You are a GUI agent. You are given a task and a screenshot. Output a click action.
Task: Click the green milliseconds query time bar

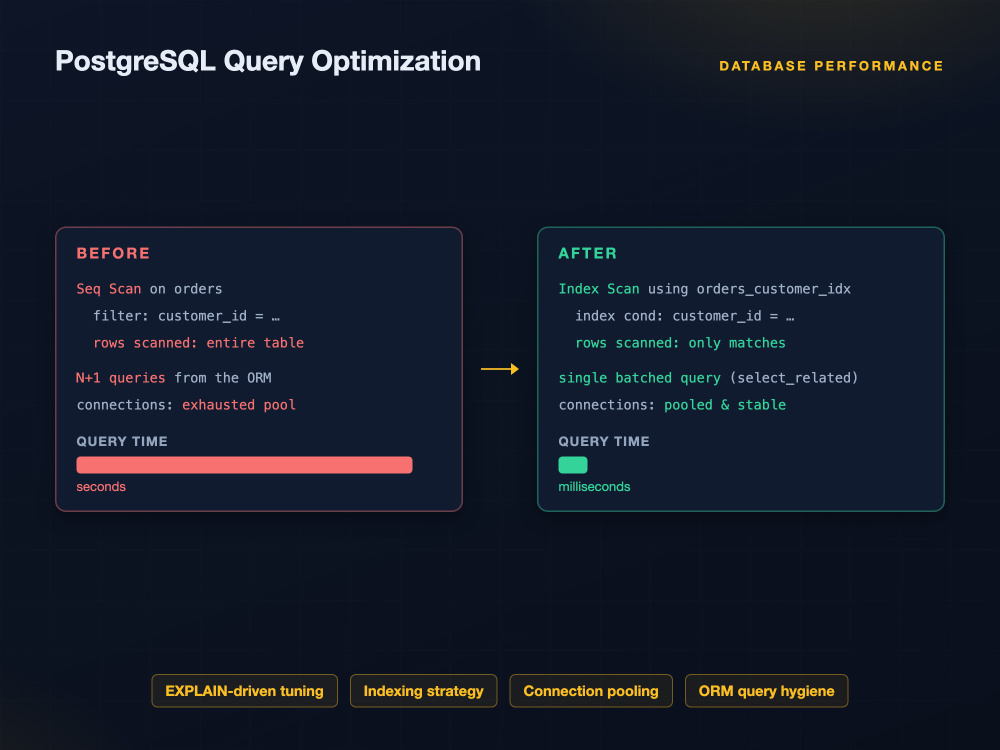[x=573, y=465]
